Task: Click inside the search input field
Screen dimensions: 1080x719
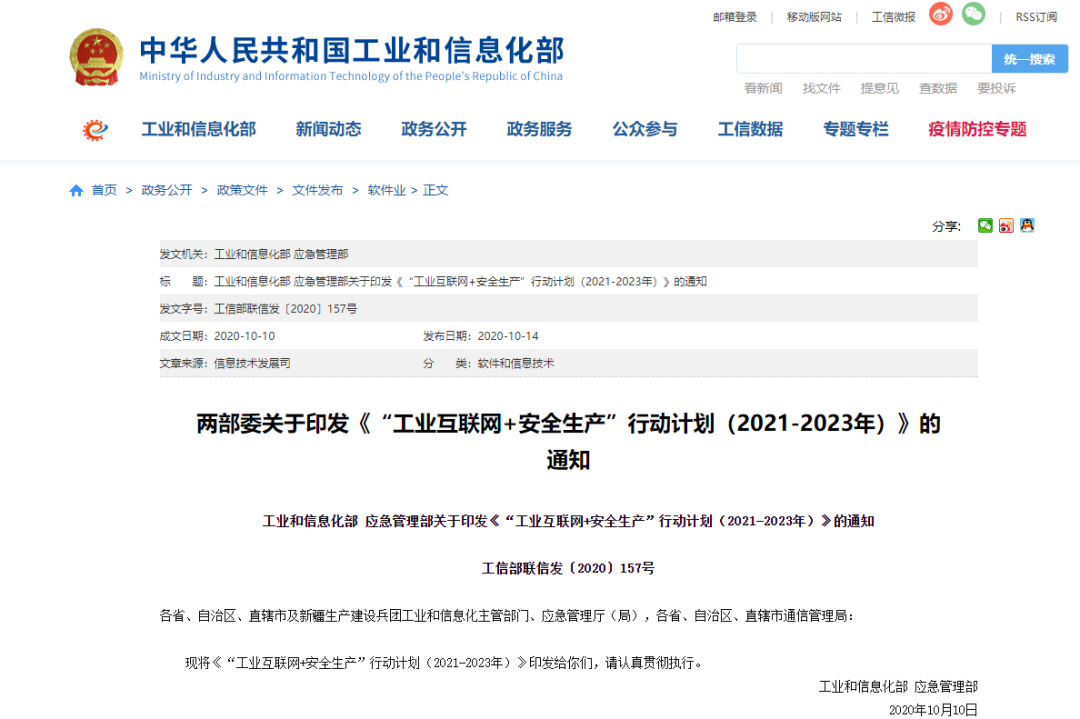Action: (860, 58)
